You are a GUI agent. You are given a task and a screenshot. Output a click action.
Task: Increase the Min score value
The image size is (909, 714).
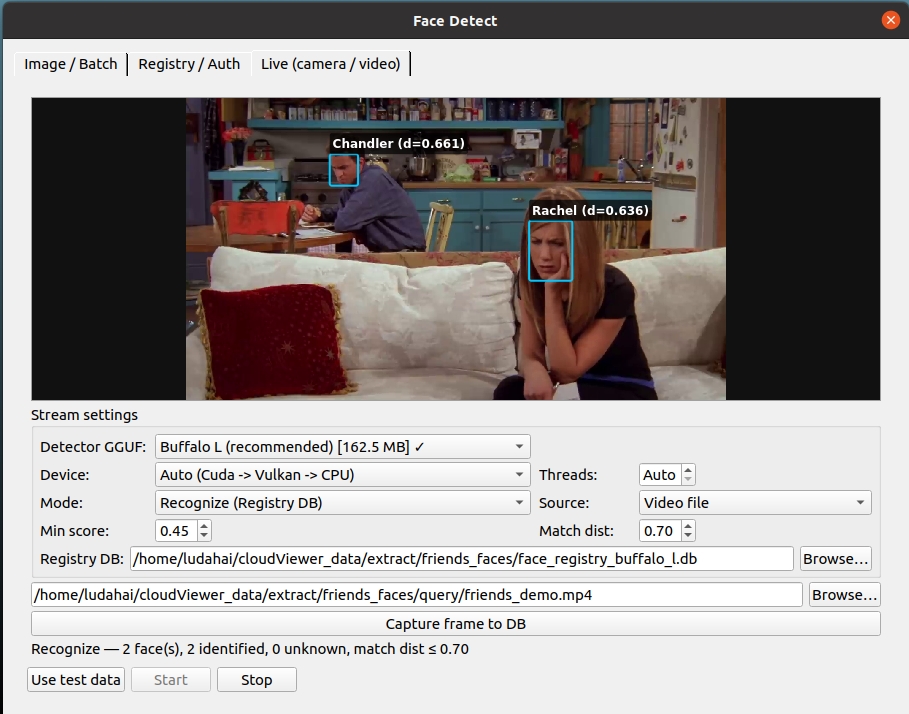click(x=204, y=526)
